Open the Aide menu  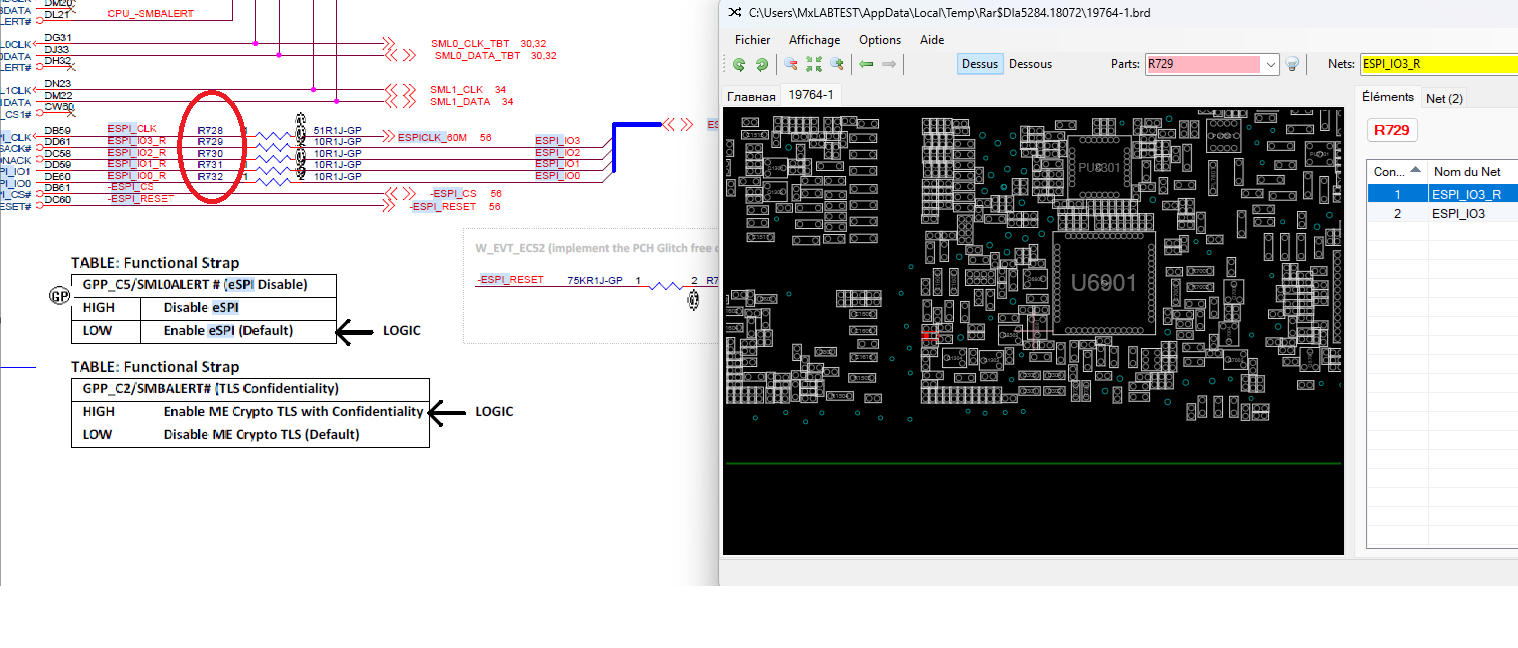click(931, 40)
